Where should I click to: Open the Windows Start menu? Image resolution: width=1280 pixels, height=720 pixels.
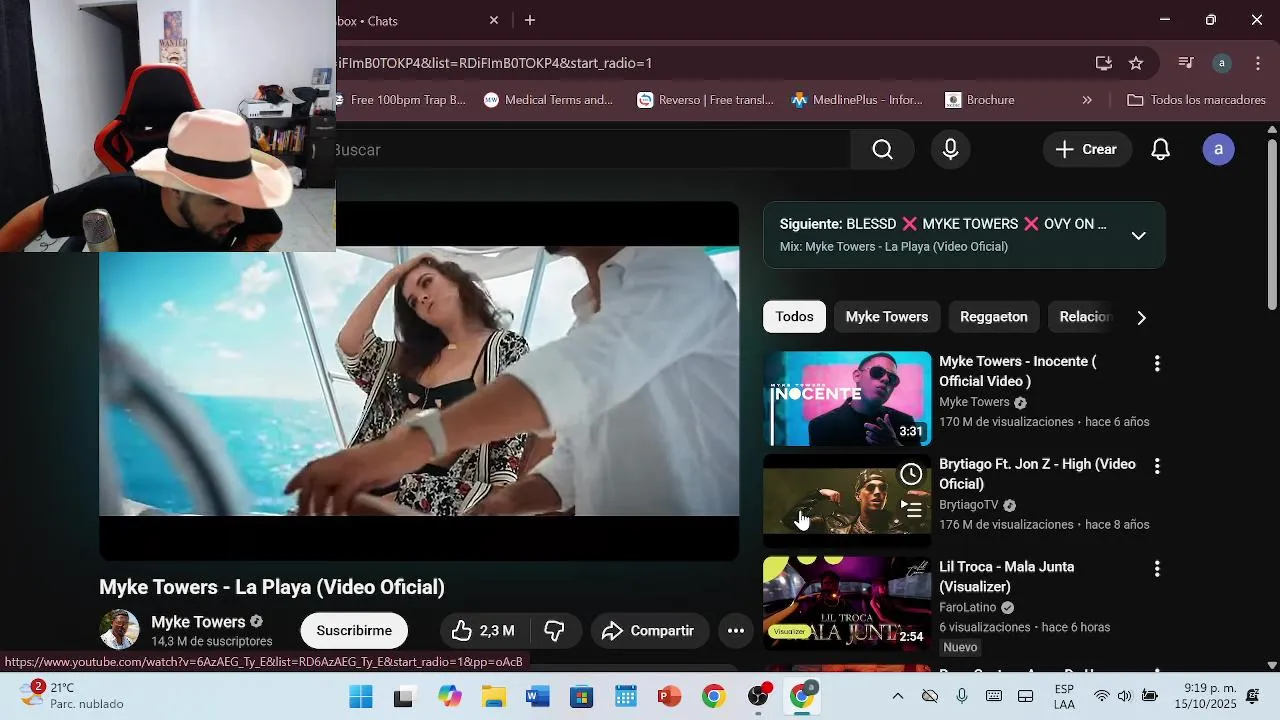[x=361, y=697]
